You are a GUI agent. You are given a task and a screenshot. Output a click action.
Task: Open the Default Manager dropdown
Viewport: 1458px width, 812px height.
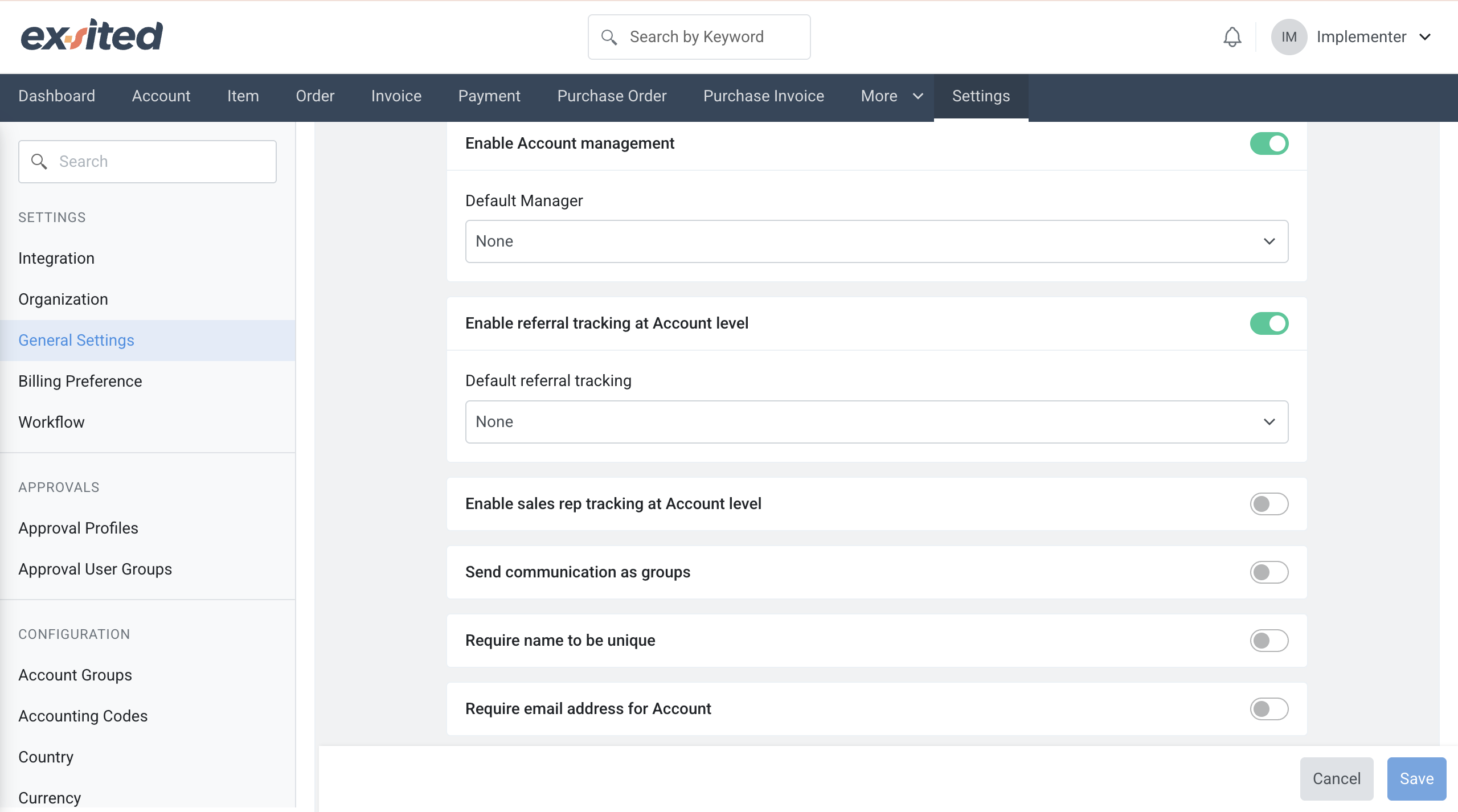pyautogui.click(x=877, y=241)
